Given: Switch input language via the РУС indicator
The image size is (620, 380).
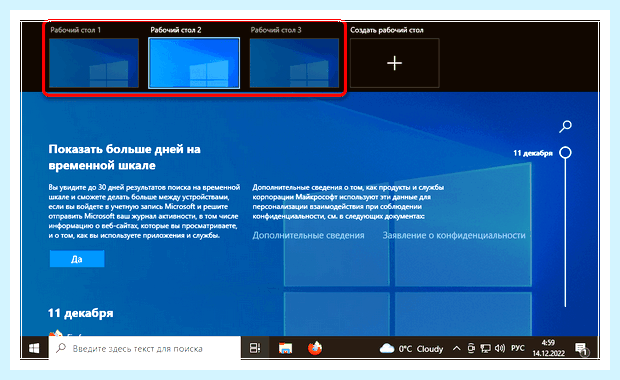Looking at the screenshot, I should coord(518,348).
